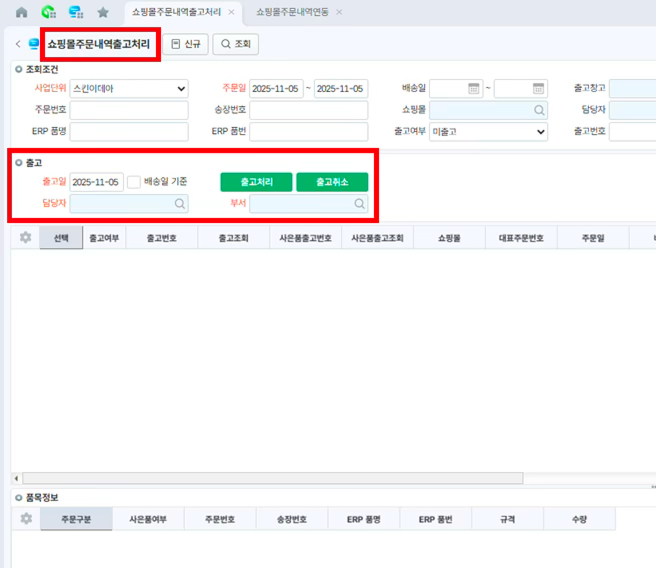Collapse the 출고 section
This screenshot has width=656, height=568.
[x=18, y=162]
